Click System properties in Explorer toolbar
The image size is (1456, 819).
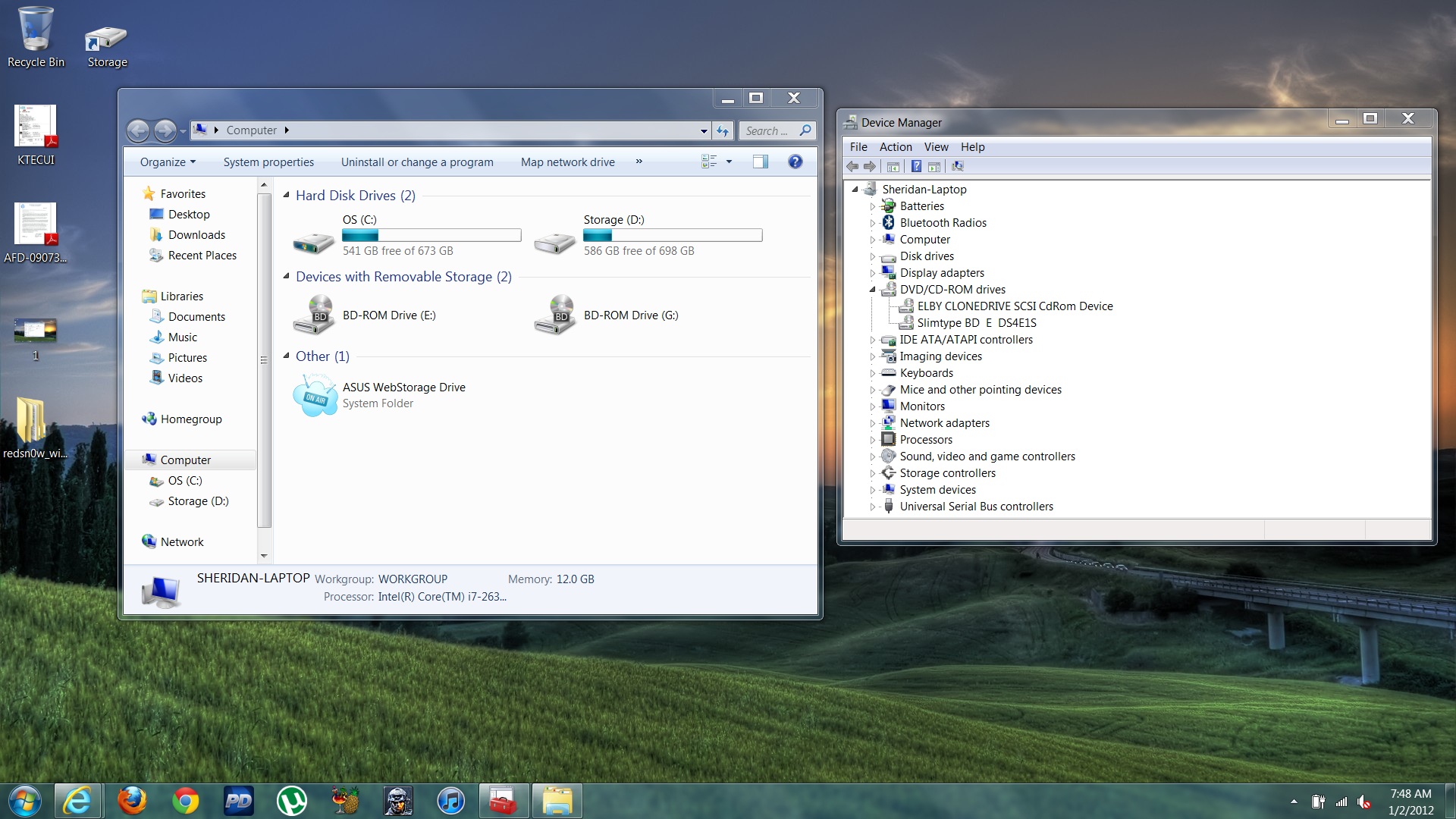coord(268,162)
